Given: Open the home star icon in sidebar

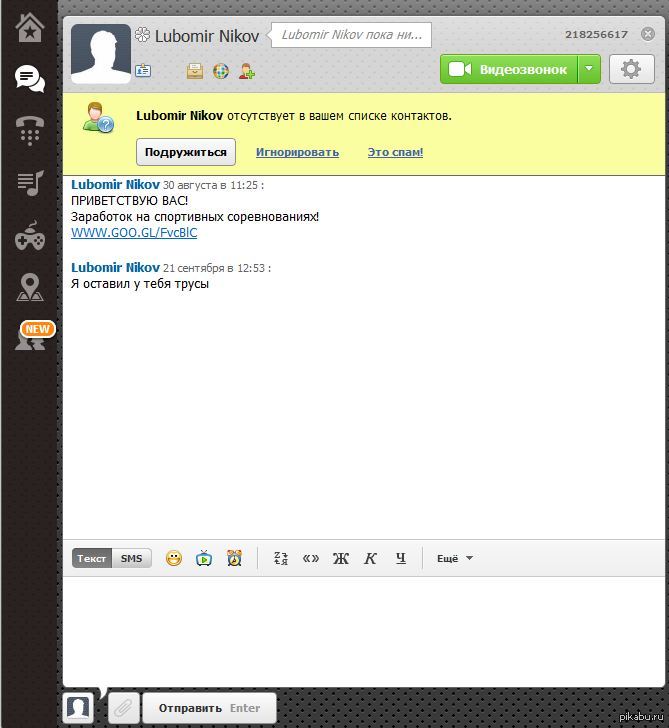Looking at the screenshot, I should point(30,27).
